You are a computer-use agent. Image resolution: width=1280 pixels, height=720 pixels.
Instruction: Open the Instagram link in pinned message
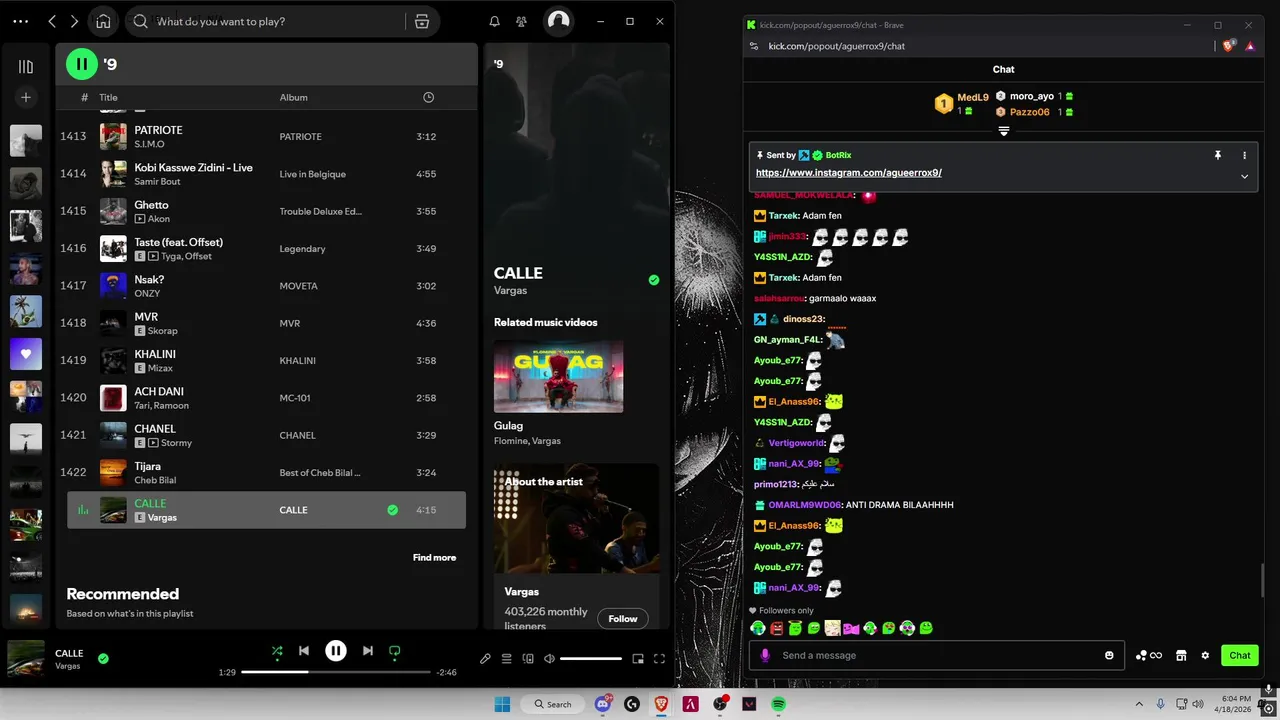(x=848, y=173)
